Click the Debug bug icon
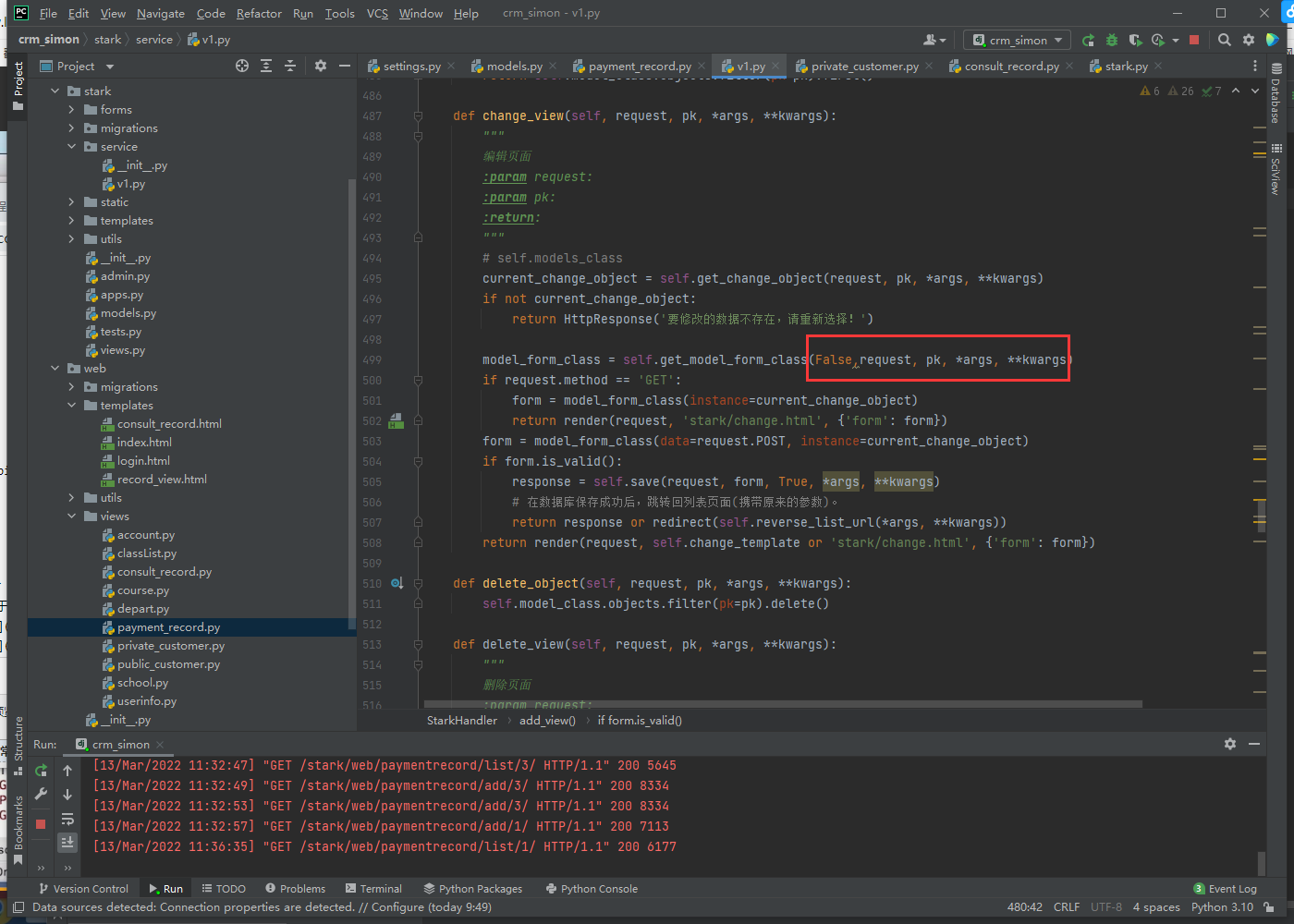This screenshot has height=924, width=1294. point(1112,40)
